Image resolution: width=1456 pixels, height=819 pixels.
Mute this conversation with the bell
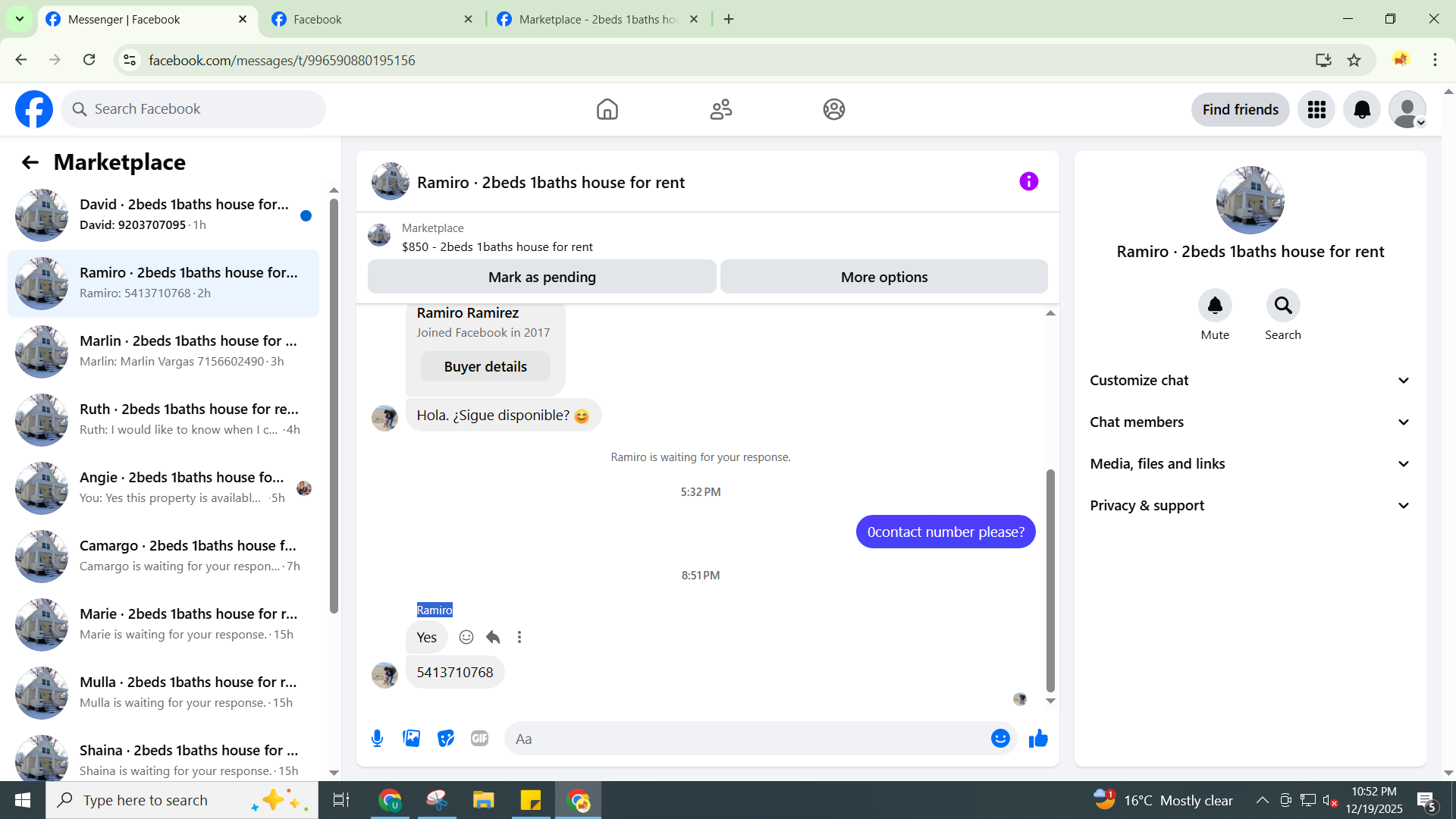coord(1214,306)
